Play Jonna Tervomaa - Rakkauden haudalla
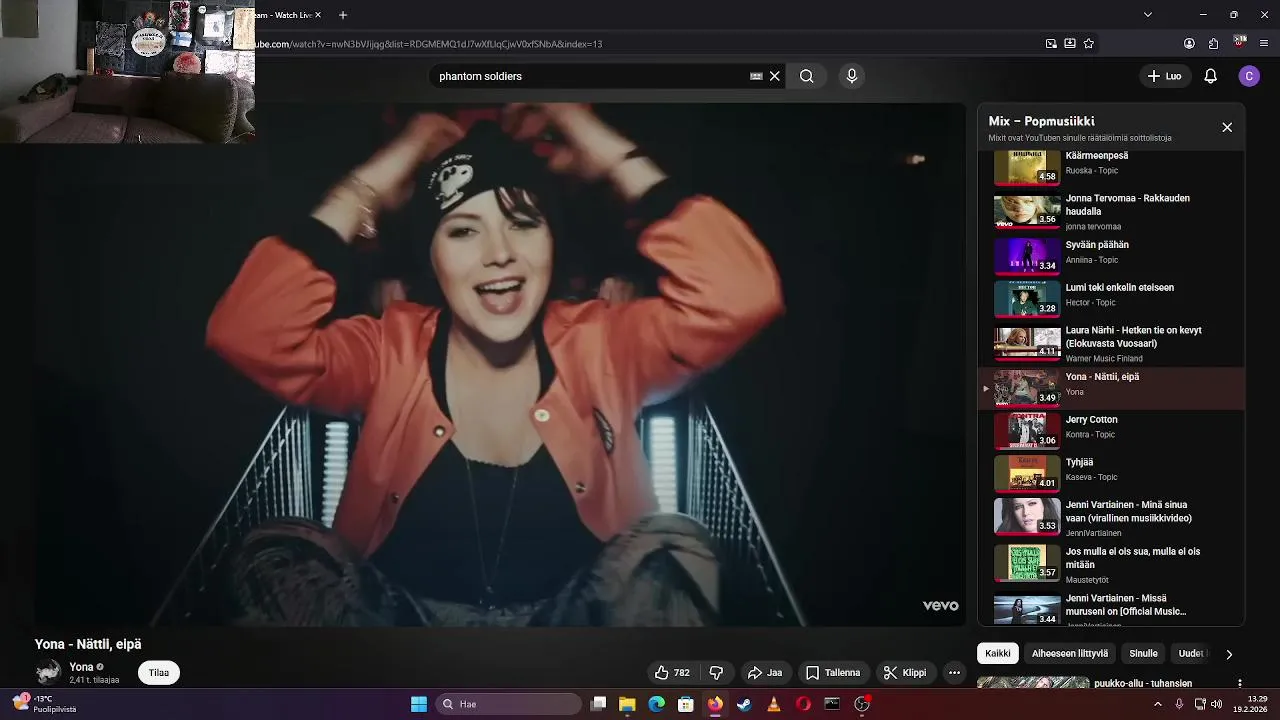This screenshot has width=1280, height=720. point(1110,212)
